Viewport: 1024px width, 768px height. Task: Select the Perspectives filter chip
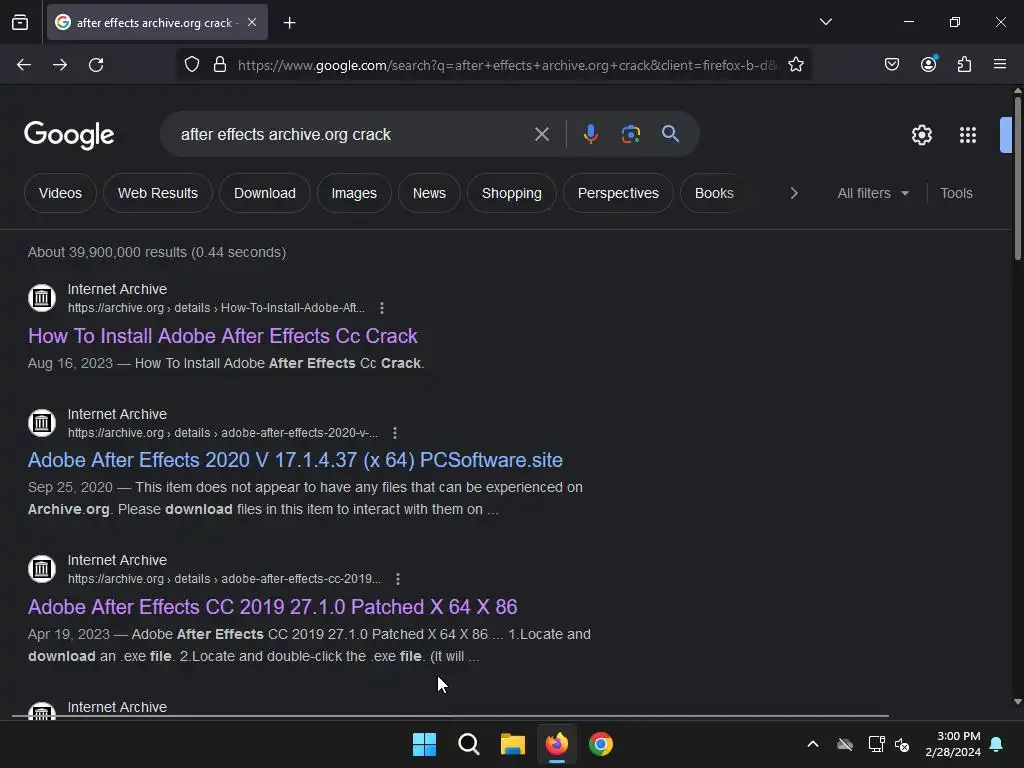click(x=618, y=193)
